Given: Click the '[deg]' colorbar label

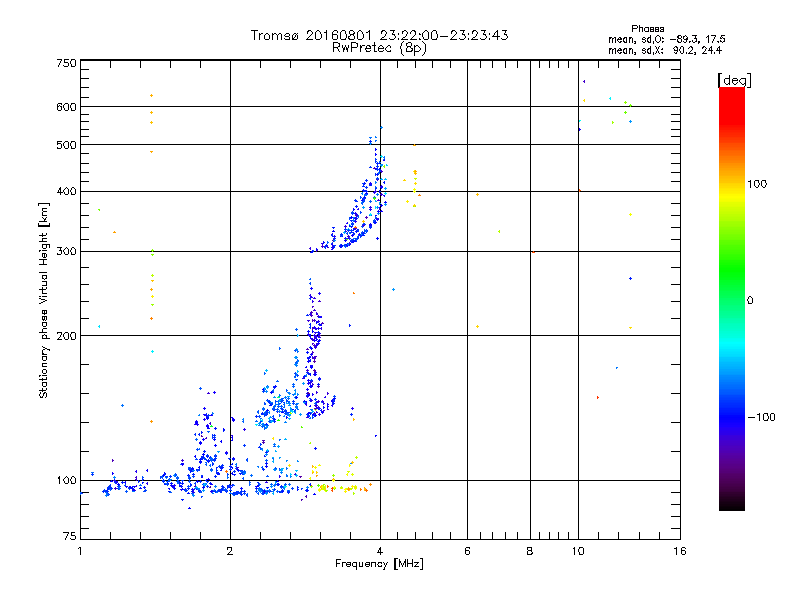Looking at the screenshot, I should tap(734, 80).
